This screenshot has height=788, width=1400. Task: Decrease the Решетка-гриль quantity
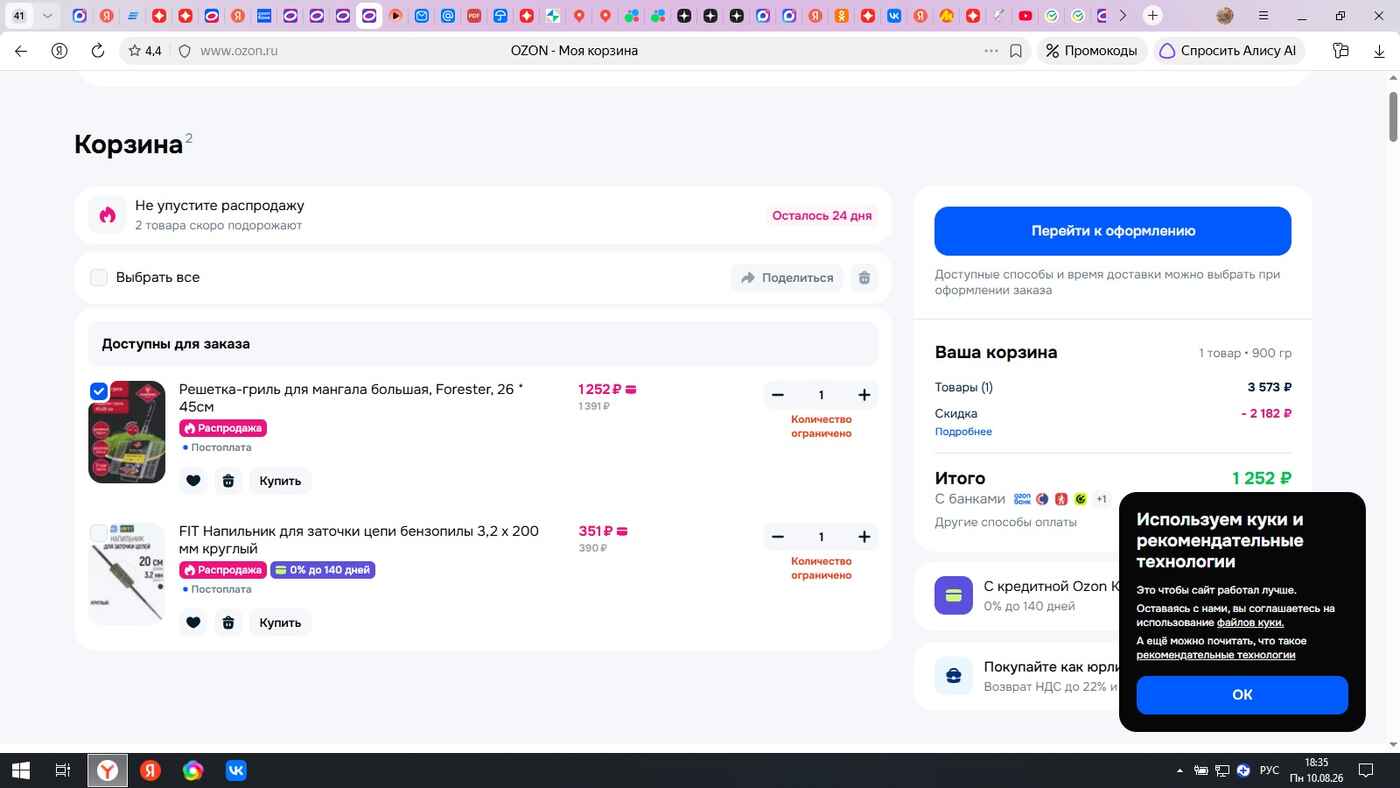pyautogui.click(x=778, y=395)
